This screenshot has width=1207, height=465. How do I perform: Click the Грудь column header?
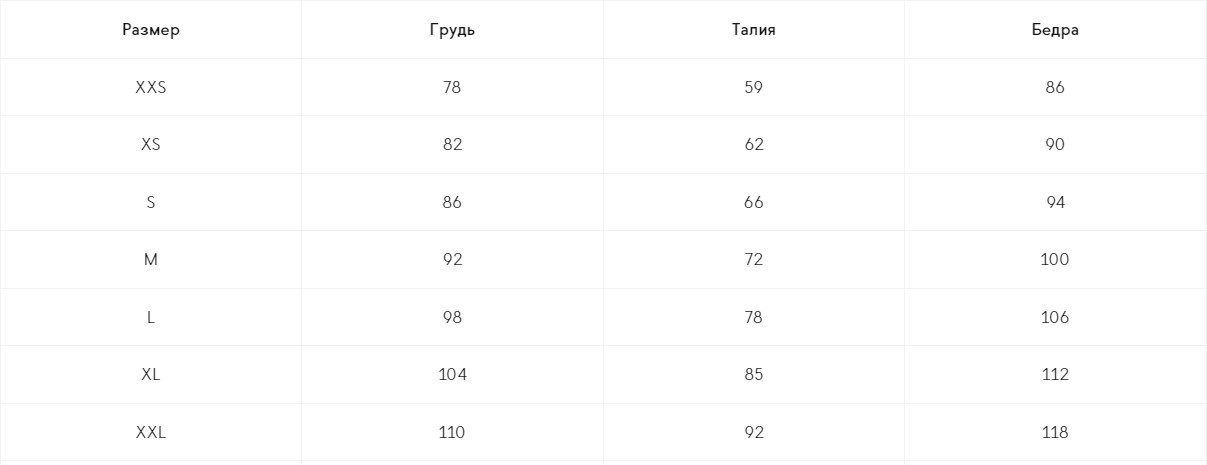click(x=452, y=30)
